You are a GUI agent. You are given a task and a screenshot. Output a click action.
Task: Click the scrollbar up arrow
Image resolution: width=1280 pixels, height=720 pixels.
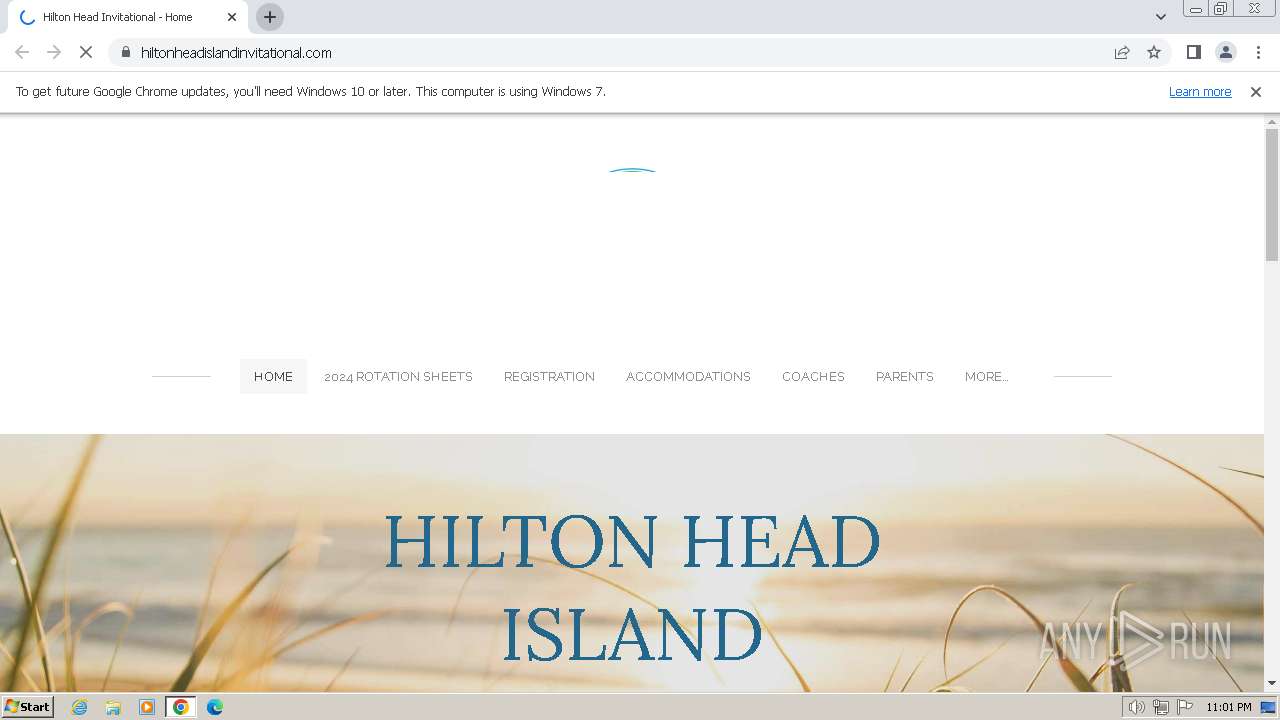(1272, 121)
